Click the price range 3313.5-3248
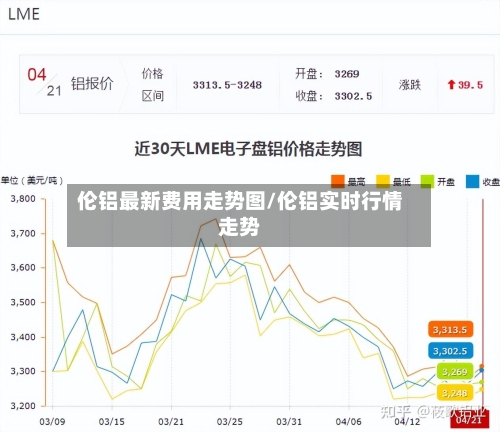 tap(227, 85)
